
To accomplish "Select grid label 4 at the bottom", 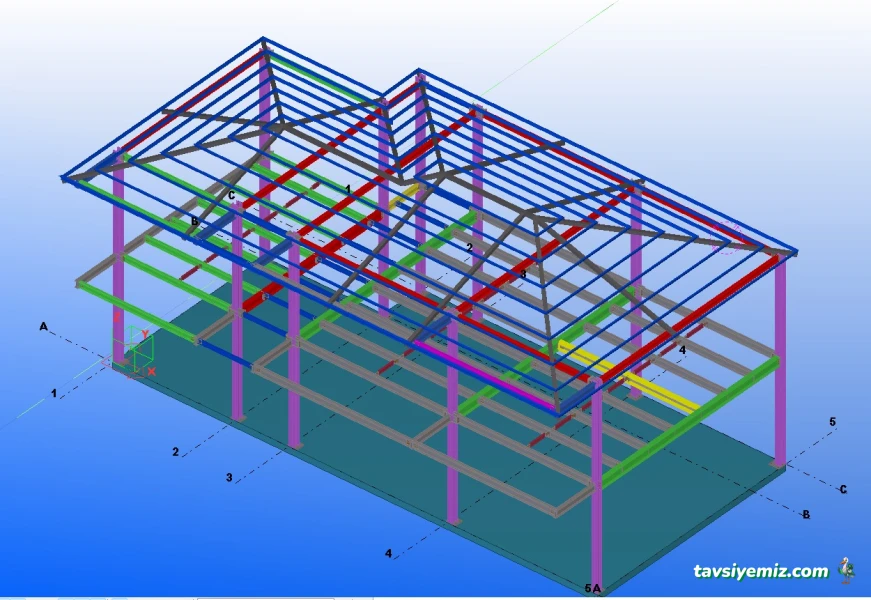I will coord(389,553).
